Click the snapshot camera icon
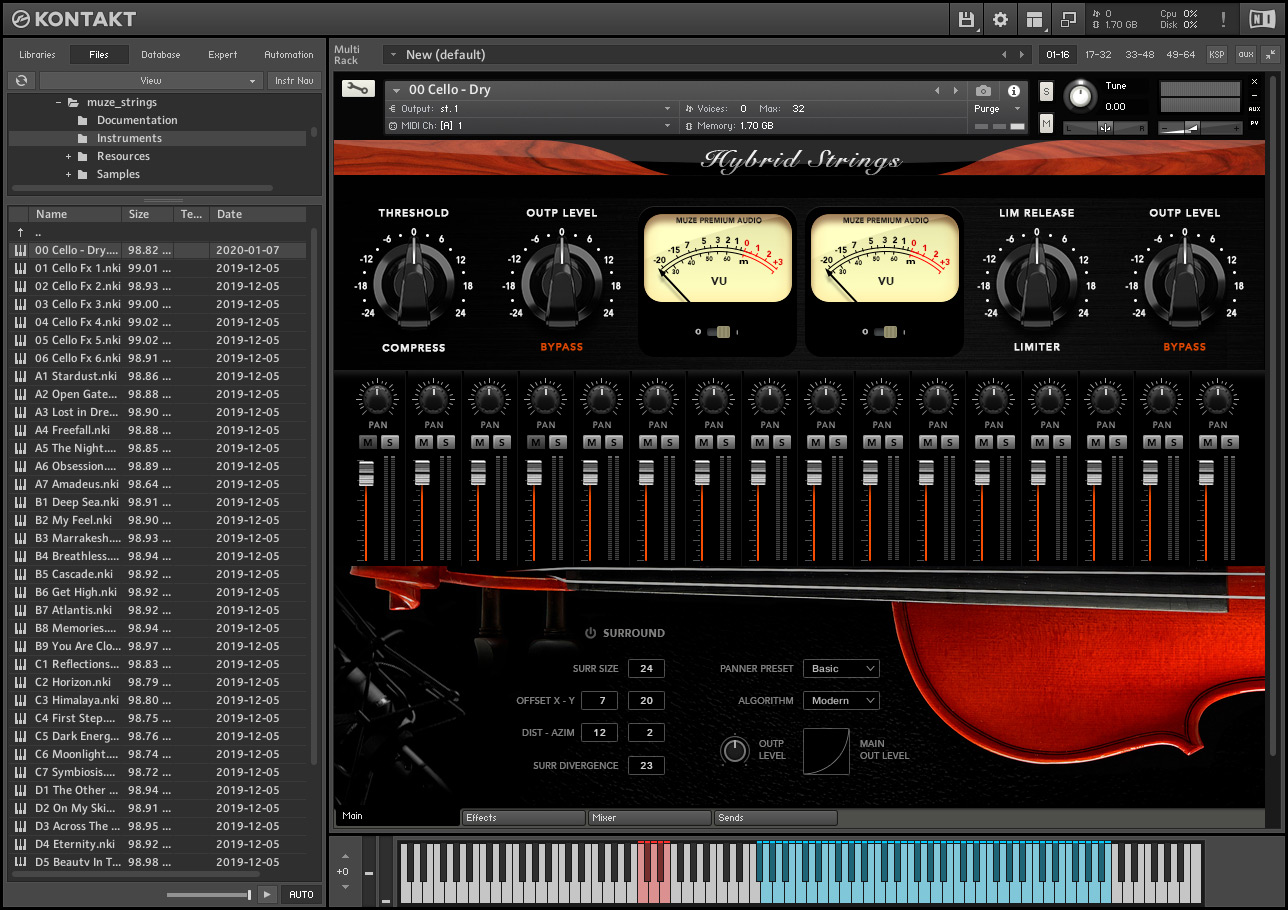Image resolution: width=1288 pixels, height=910 pixels. click(x=983, y=90)
